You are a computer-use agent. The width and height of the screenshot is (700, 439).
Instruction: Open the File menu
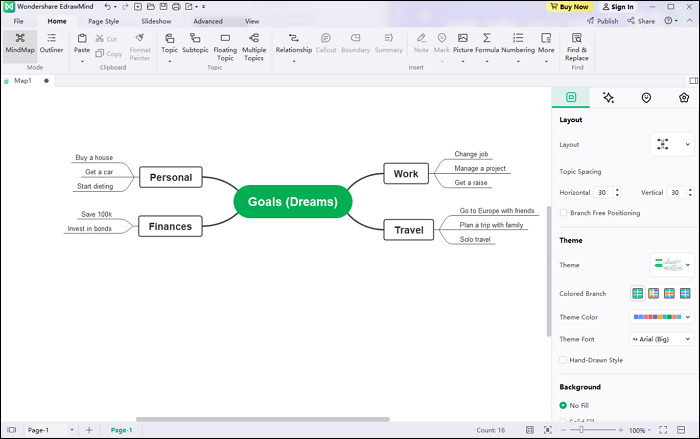[18, 21]
